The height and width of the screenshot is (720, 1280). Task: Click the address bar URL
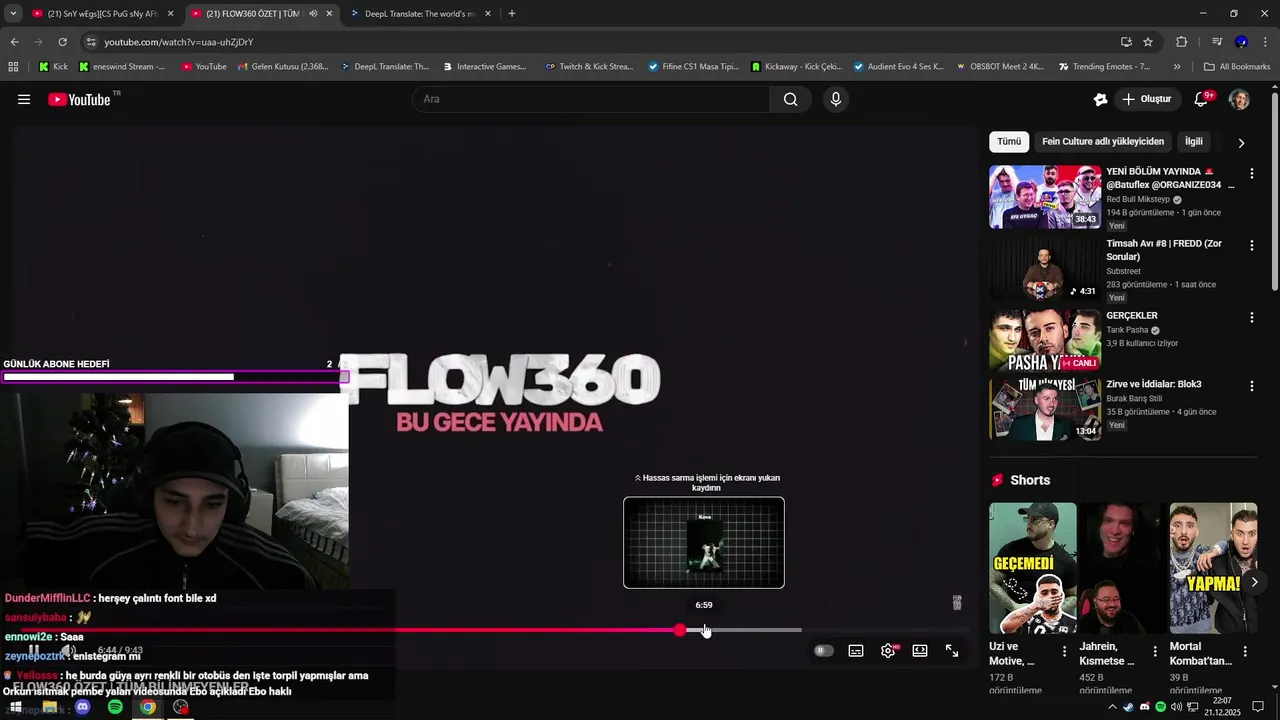[179, 42]
